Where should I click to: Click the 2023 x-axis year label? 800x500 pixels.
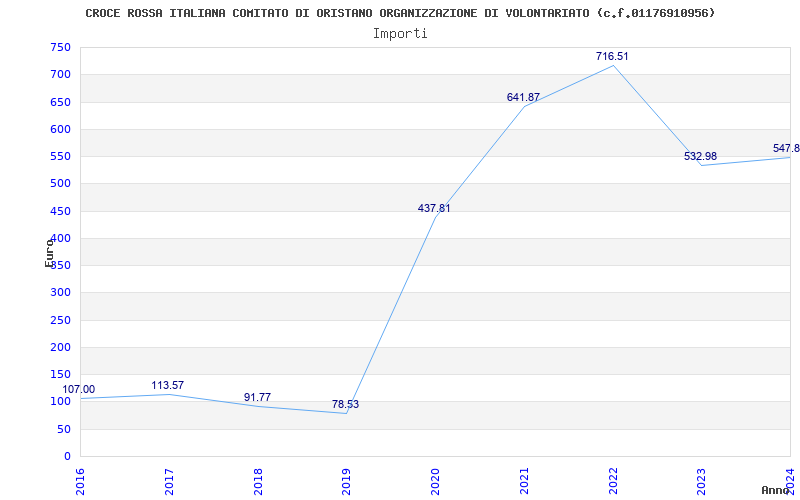tap(702, 481)
